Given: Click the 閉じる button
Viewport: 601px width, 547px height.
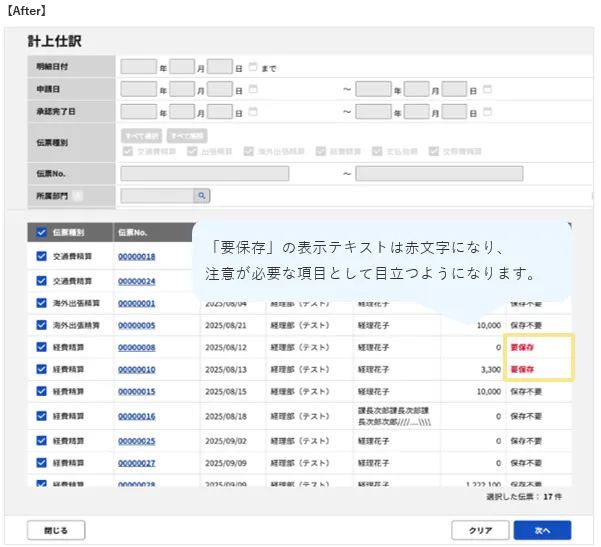Looking at the screenshot, I should click(56, 530).
